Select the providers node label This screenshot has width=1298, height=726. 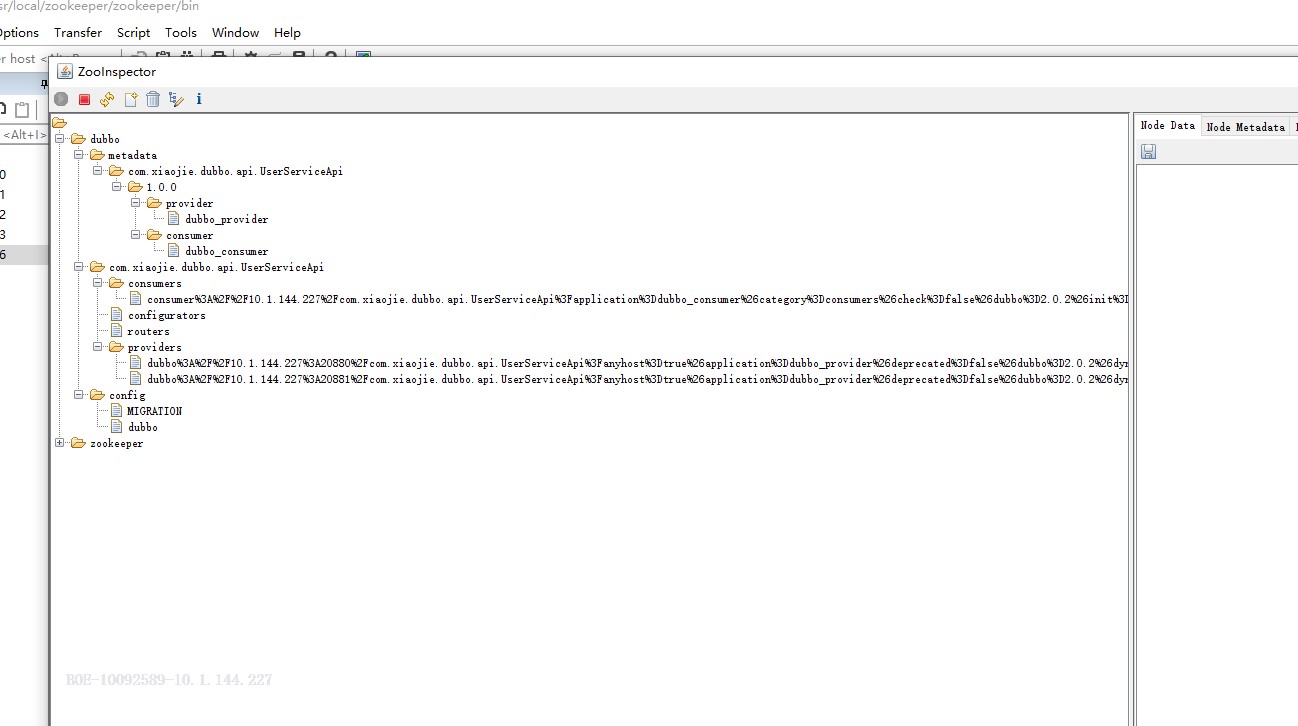[x=155, y=347]
